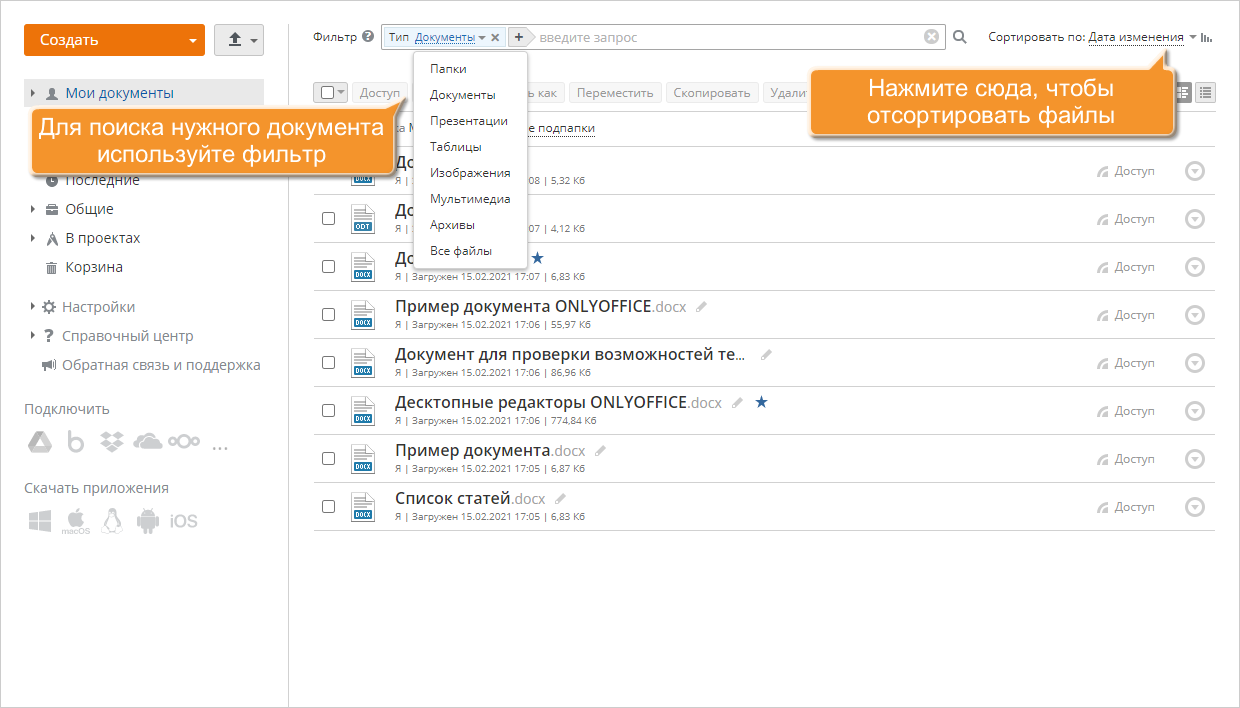Click the Скопировать toolbar button
The height and width of the screenshot is (708, 1240).
(712, 92)
